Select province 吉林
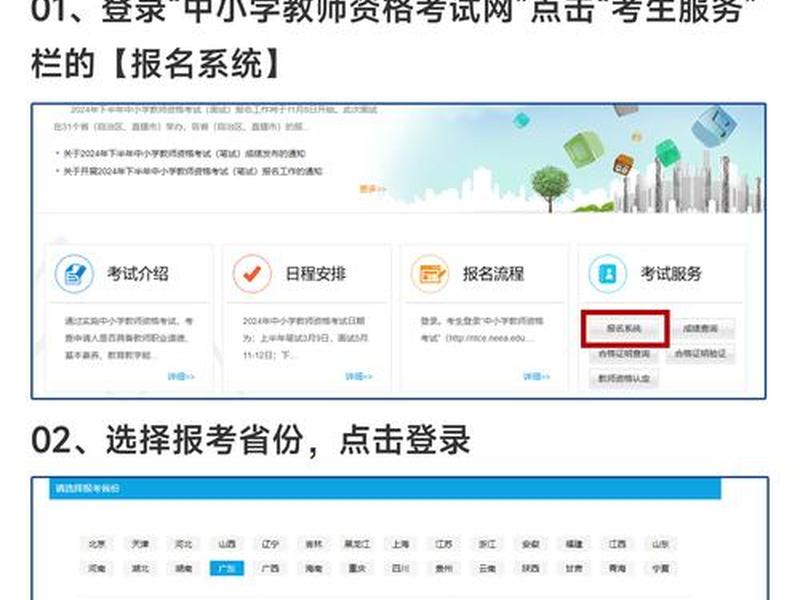Image resolution: width=800 pixels, height=600 pixels. click(313, 544)
